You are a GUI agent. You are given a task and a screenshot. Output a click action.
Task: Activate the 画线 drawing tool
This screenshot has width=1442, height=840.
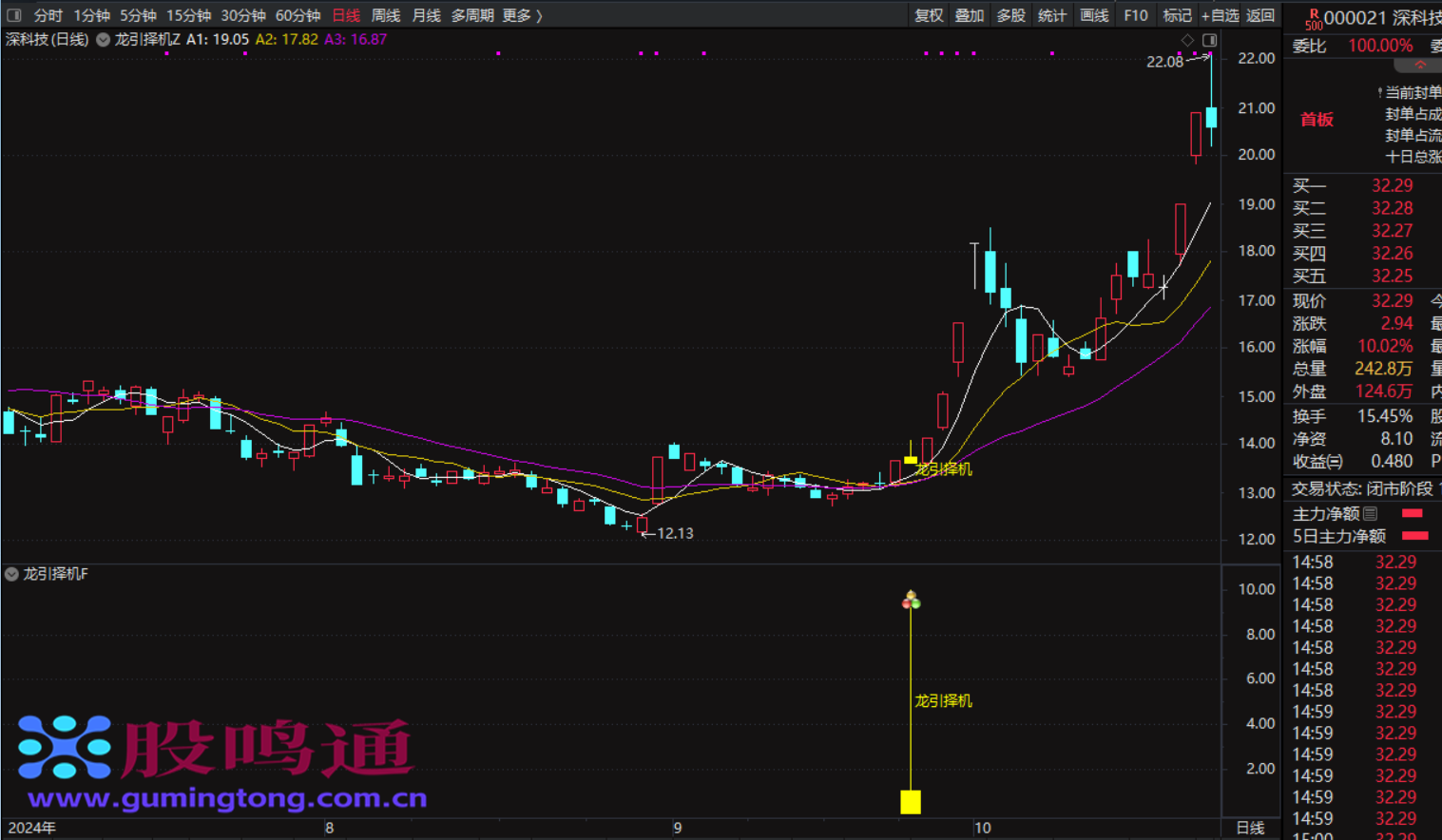click(1093, 15)
